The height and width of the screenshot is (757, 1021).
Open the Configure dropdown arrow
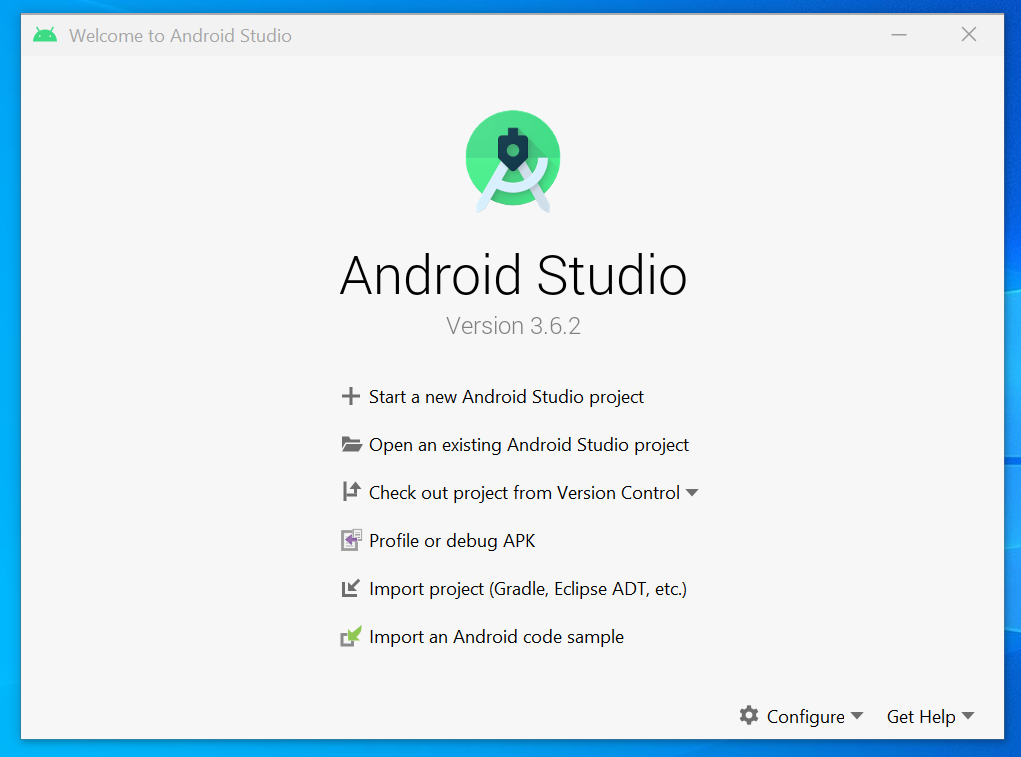click(857, 716)
